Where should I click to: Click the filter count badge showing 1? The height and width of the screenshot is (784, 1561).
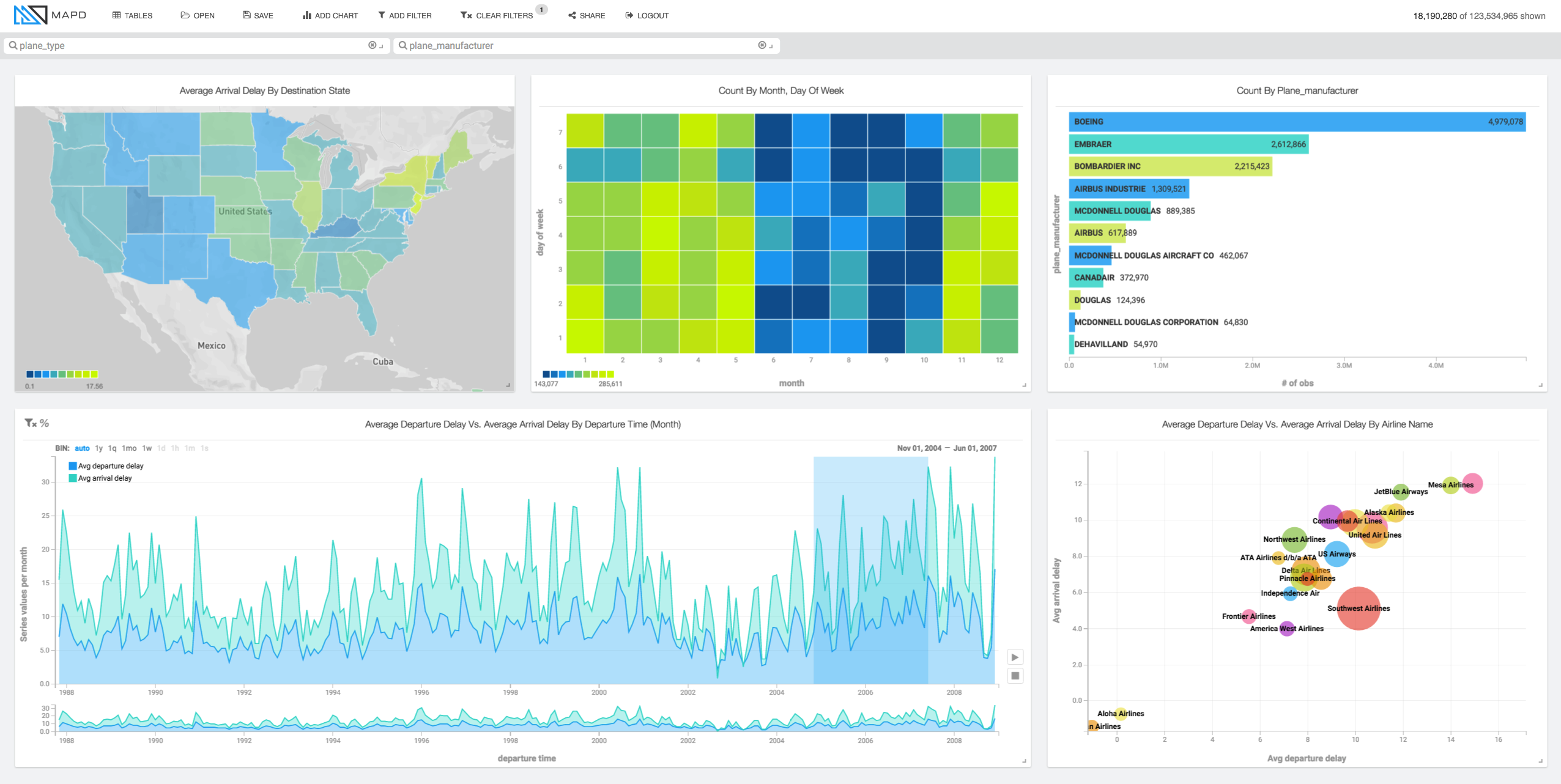[541, 10]
